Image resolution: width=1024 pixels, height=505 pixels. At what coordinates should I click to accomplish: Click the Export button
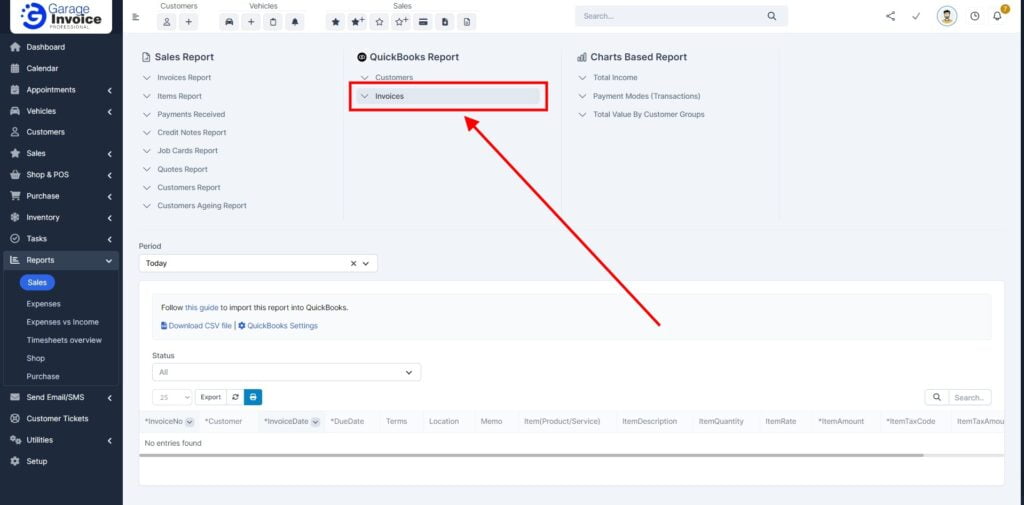point(210,397)
